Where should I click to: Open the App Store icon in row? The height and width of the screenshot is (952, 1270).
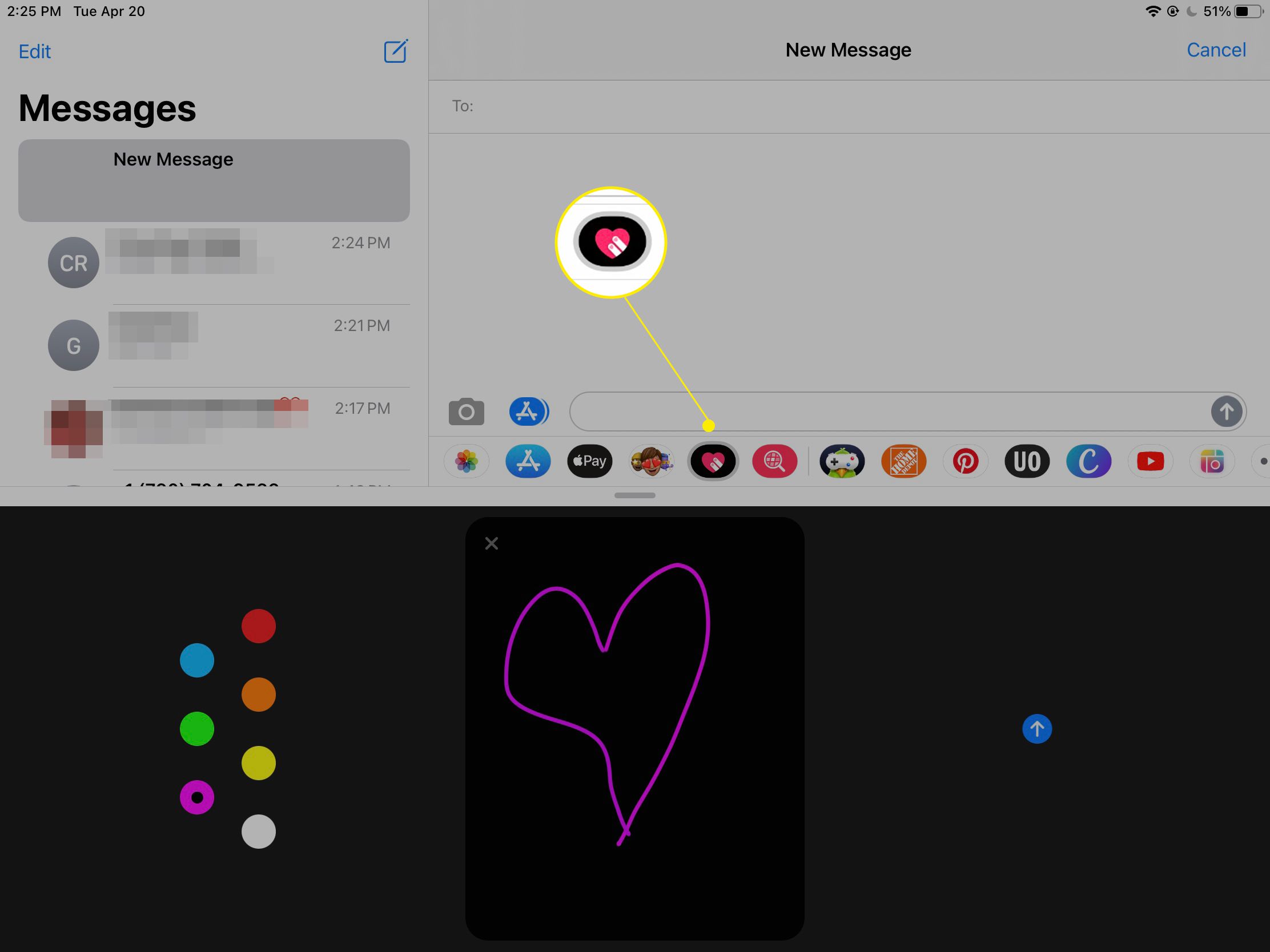click(528, 460)
